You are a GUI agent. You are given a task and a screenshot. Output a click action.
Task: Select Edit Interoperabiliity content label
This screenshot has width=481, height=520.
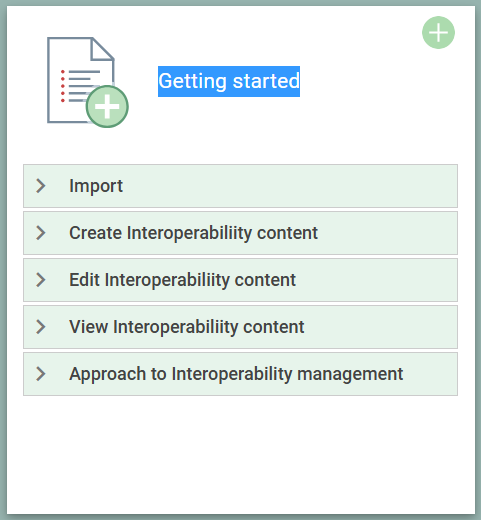click(x=182, y=280)
